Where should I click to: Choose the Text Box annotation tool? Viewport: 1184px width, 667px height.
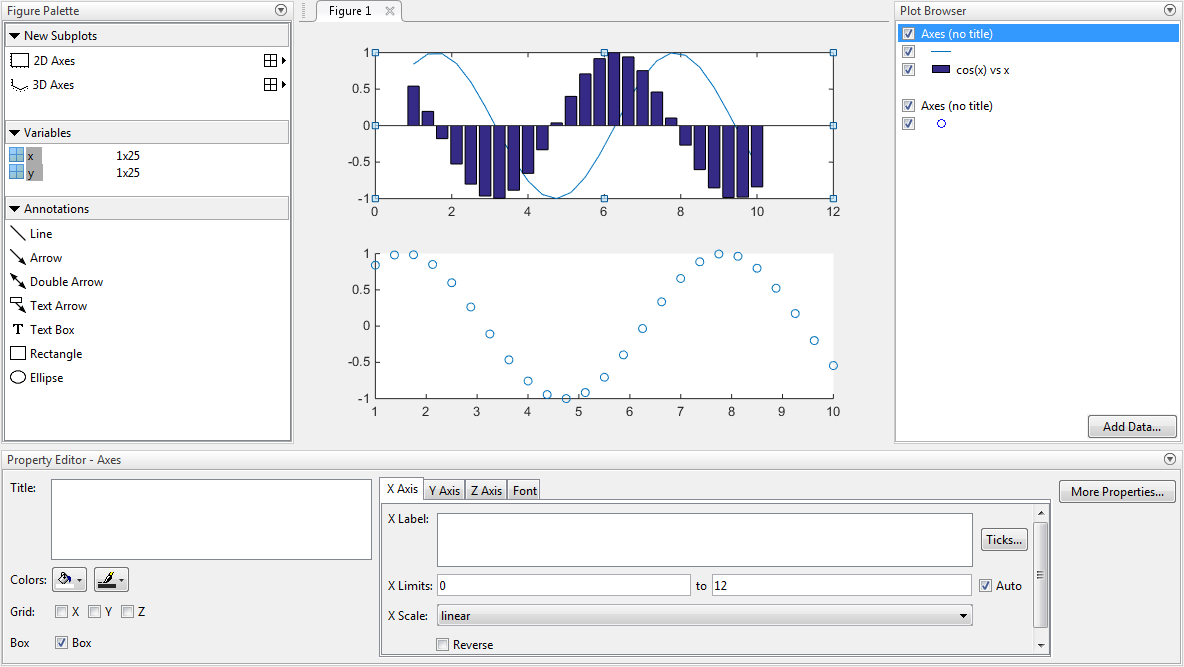coord(42,330)
